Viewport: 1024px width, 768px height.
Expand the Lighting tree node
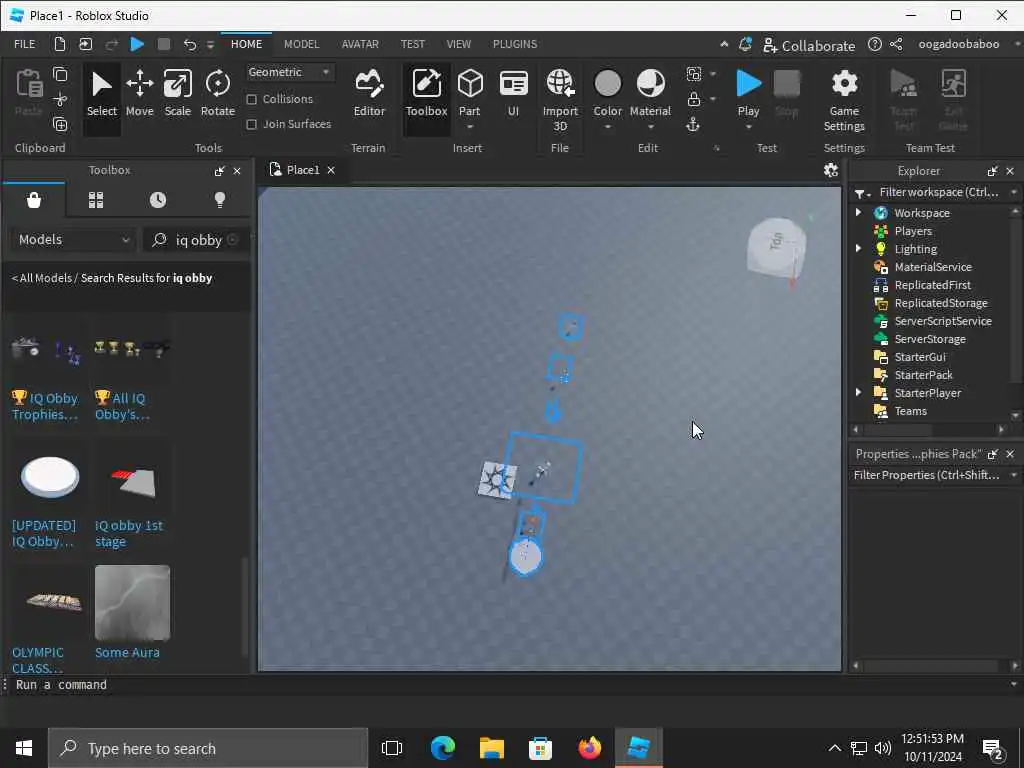(858, 248)
